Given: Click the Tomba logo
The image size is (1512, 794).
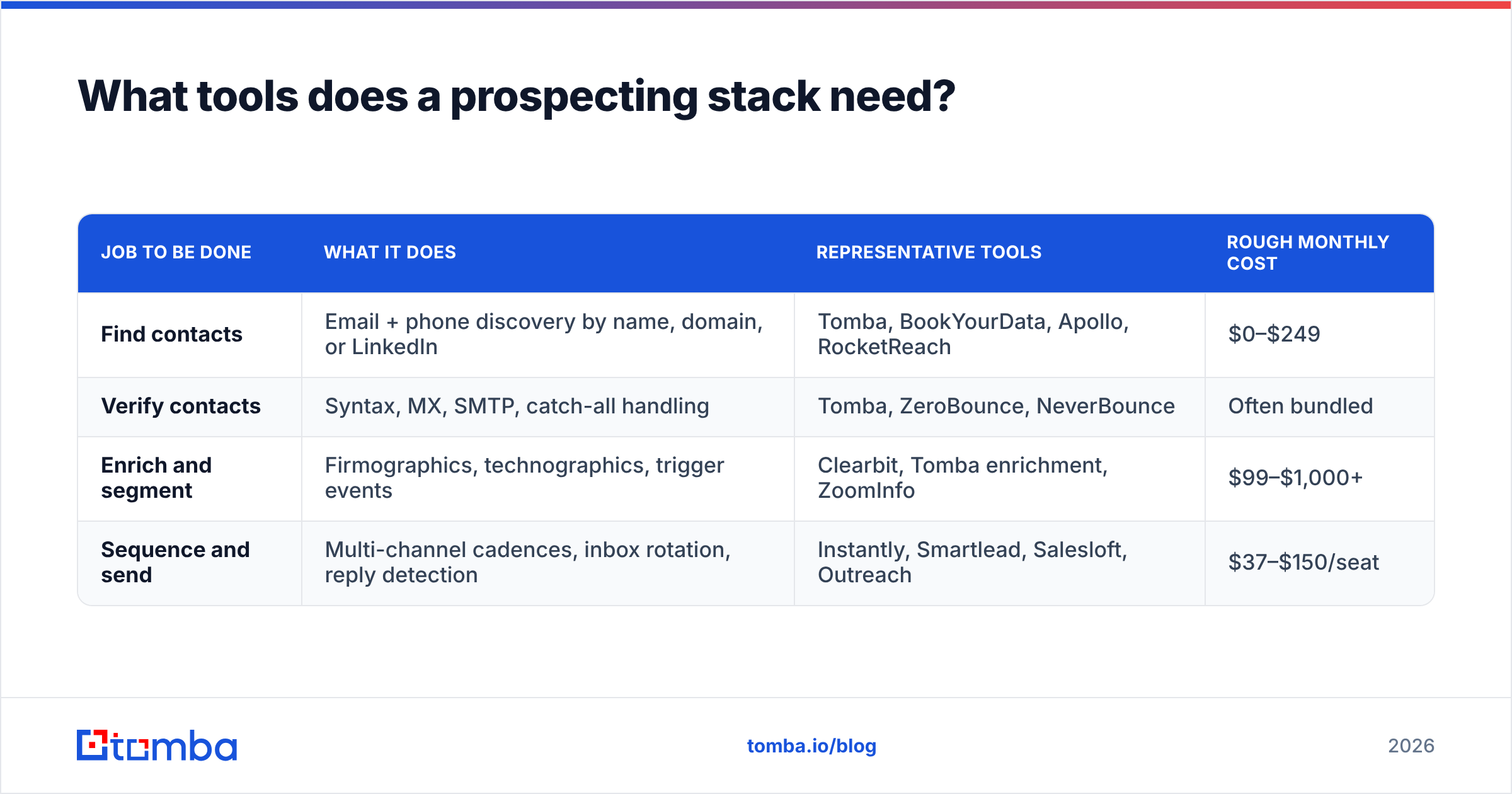Looking at the screenshot, I should tap(157, 745).
